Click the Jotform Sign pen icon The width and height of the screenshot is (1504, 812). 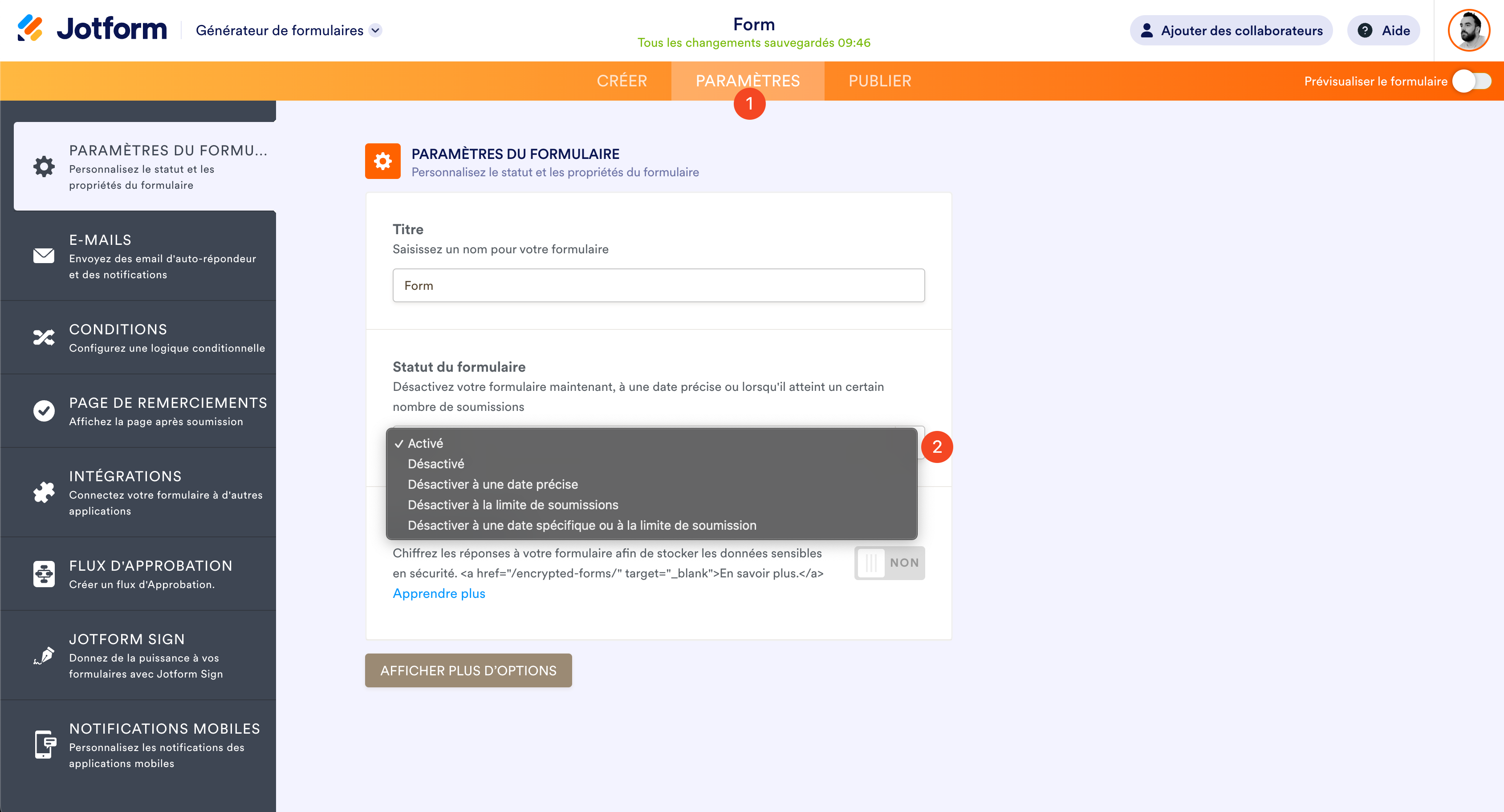[x=44, y=656]
